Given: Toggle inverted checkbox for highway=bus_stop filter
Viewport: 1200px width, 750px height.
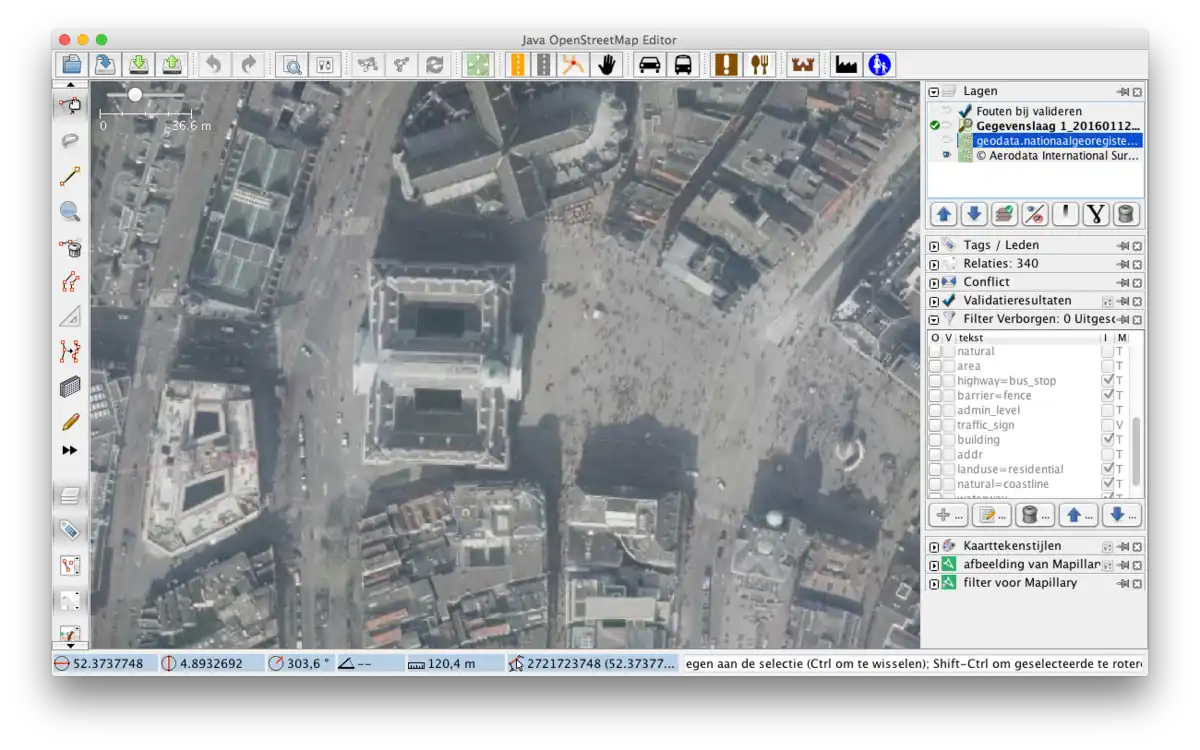Looking at the screenshot, I should [1107, 381].
